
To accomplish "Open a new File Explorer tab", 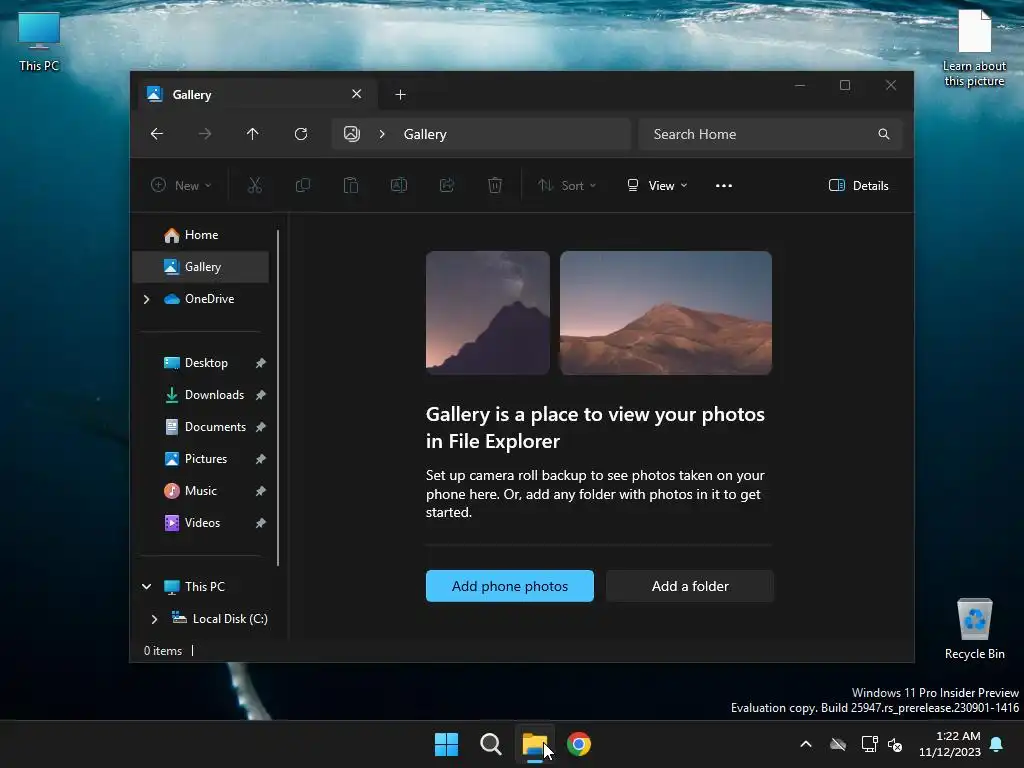I will pyautogui.click(x=400, y=95).
